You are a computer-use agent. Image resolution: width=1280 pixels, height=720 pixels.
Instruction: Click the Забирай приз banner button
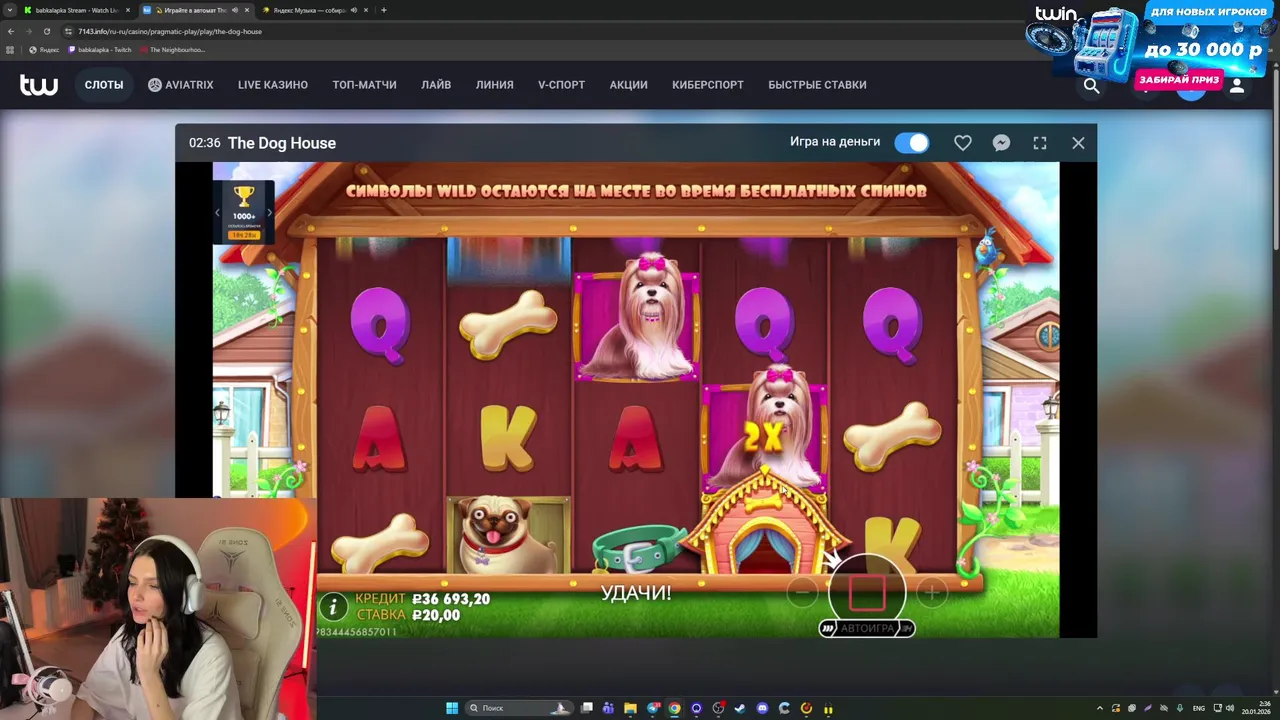pos(1179,79)
